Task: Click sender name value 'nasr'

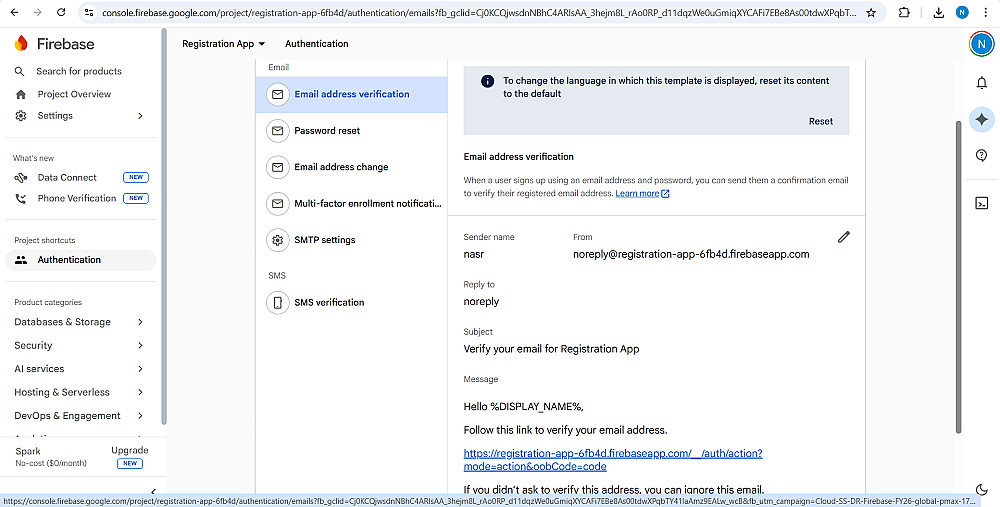Action: tap(474, 254)
